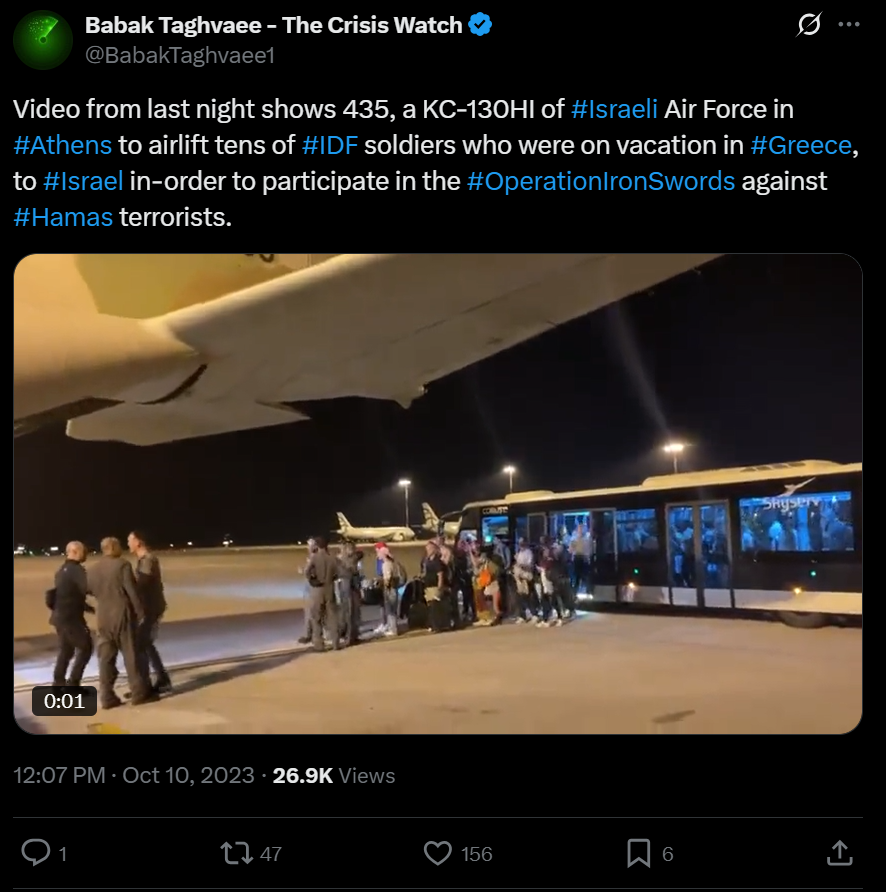Open the #Hamas hashtag link

point(63,217)
